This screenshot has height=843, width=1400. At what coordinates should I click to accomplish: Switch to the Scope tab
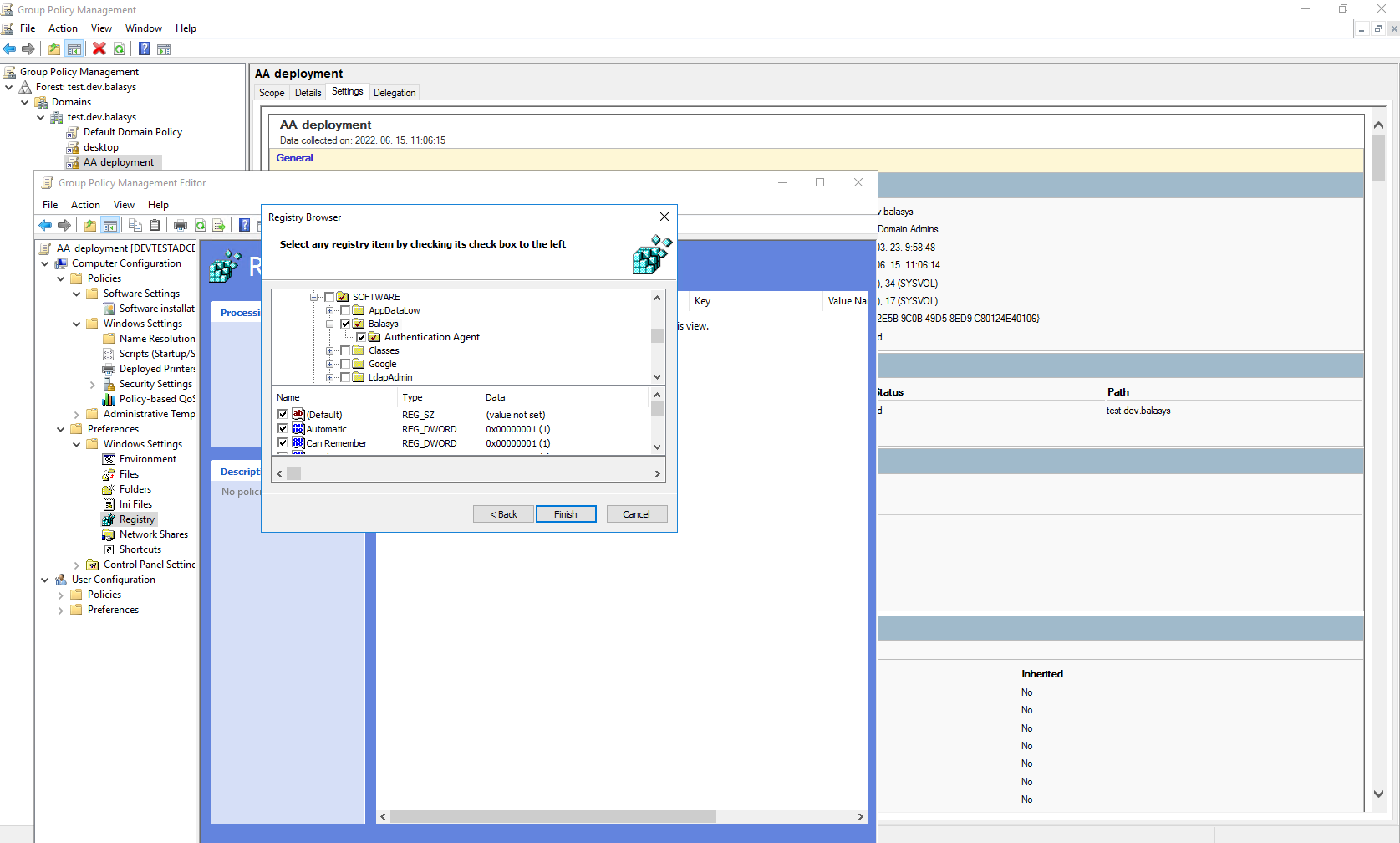[x=272, y=93]
